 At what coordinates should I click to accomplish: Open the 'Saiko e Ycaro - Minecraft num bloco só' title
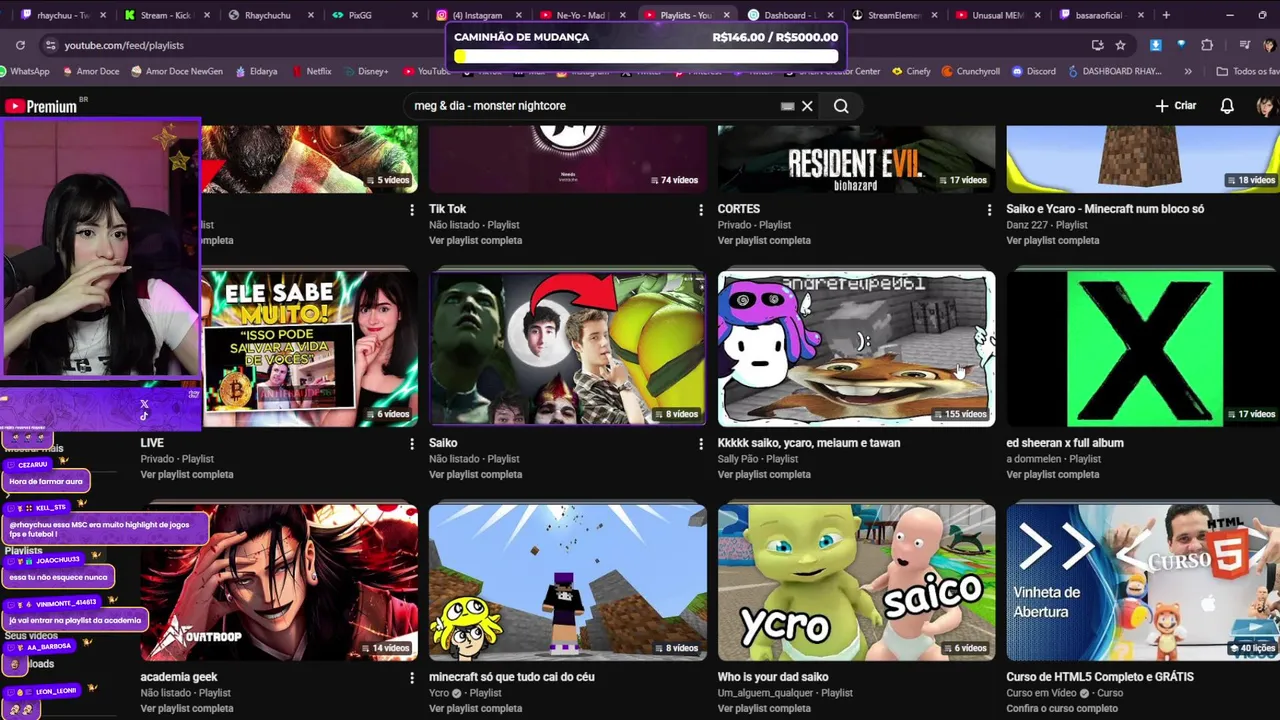1105,209
